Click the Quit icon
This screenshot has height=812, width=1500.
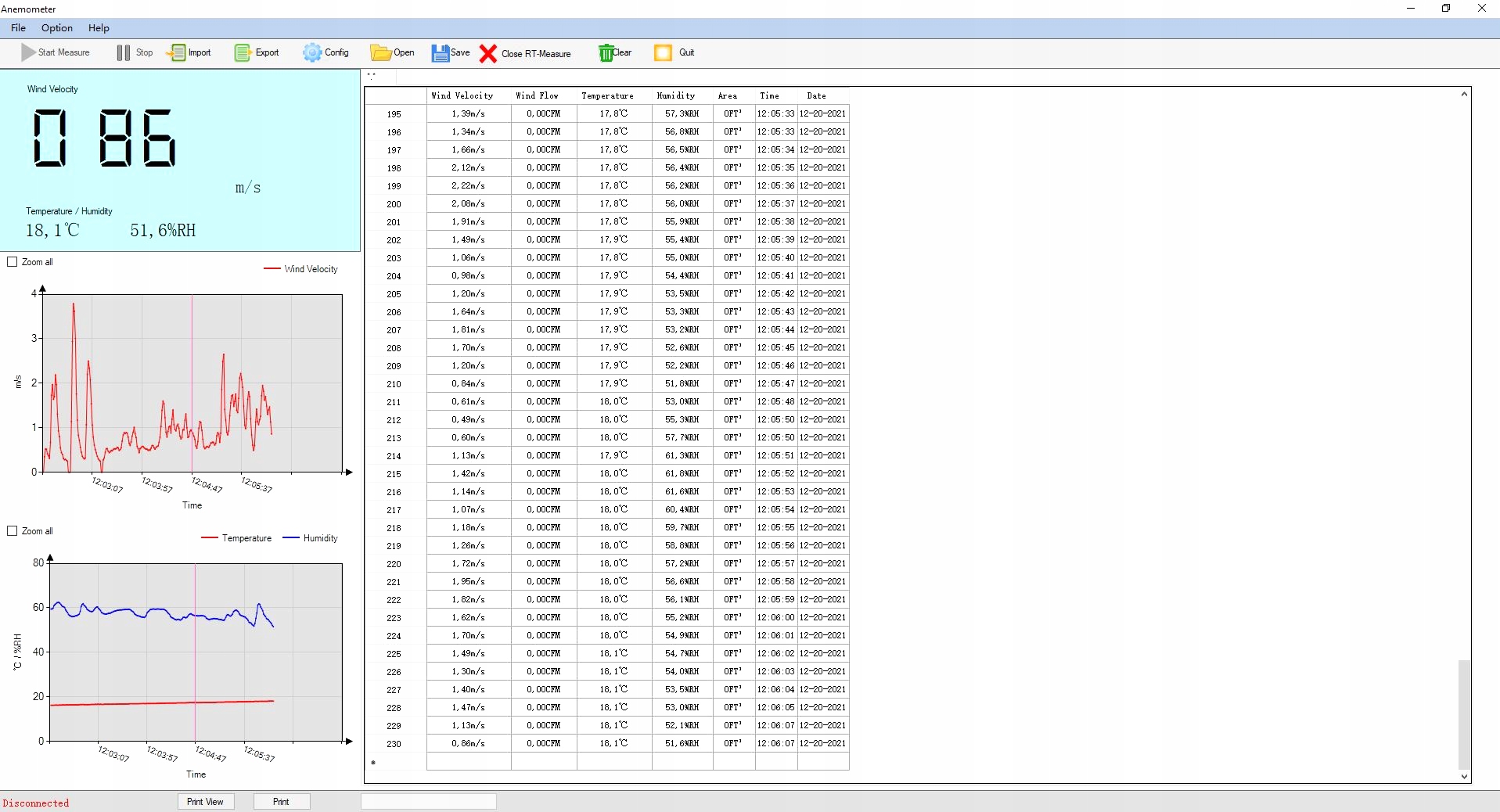(663, 52)
